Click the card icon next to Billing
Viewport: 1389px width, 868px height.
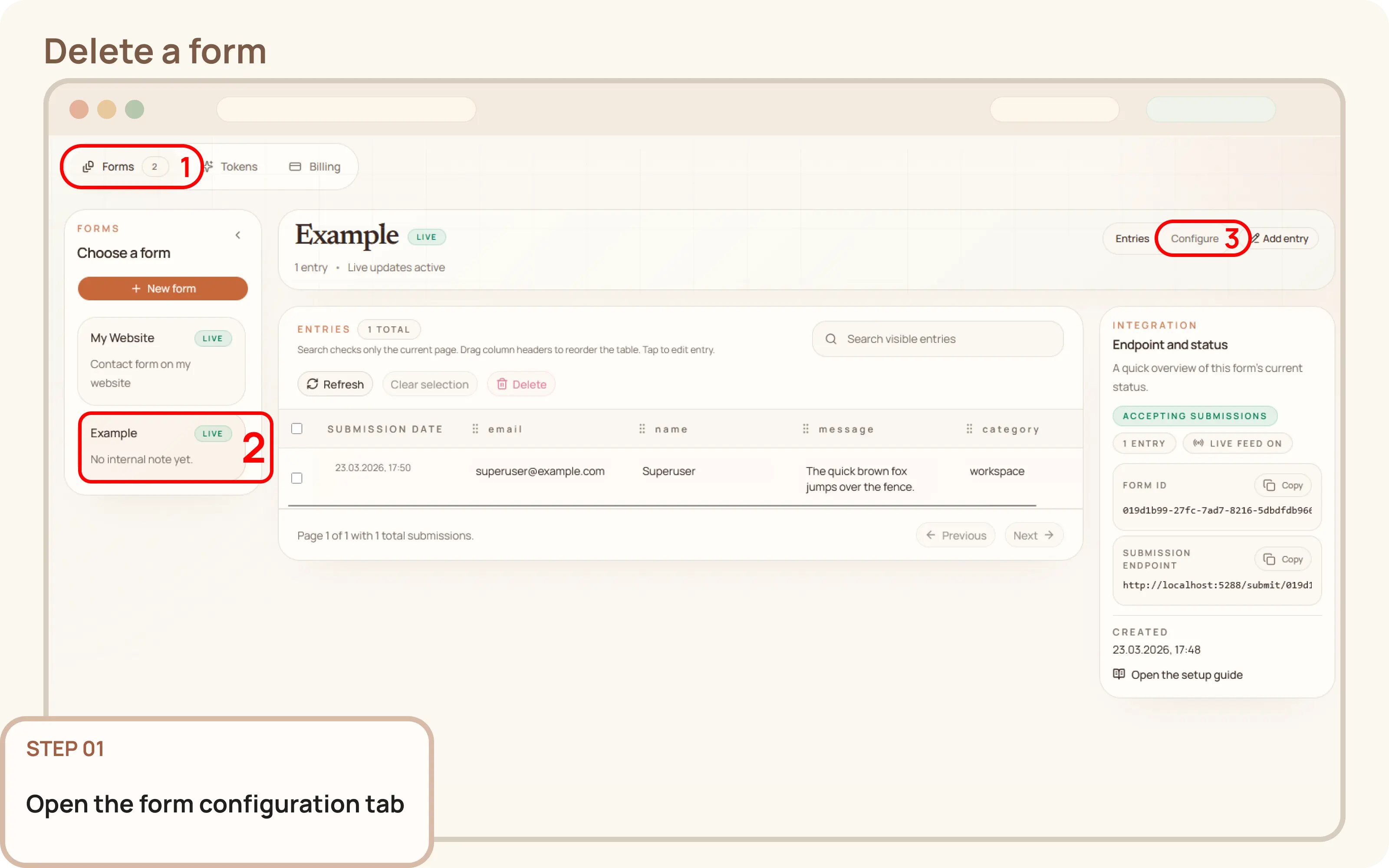pos(296,166)
